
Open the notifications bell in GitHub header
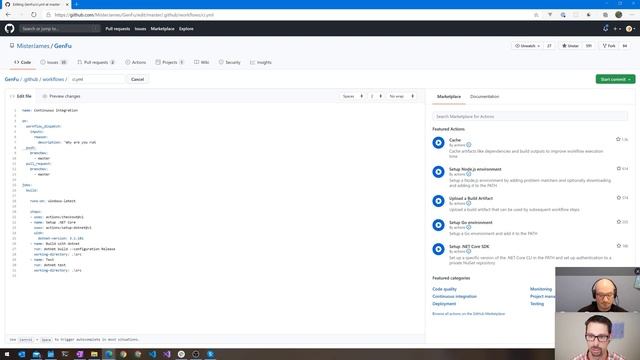tap(605, 29)
